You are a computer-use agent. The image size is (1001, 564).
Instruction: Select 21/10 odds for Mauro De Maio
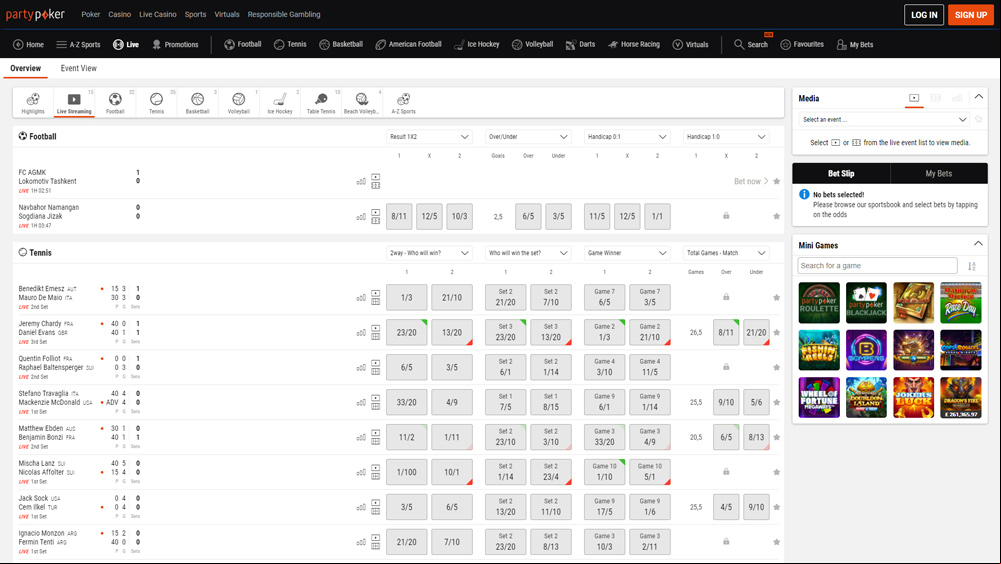pos(452,298)
